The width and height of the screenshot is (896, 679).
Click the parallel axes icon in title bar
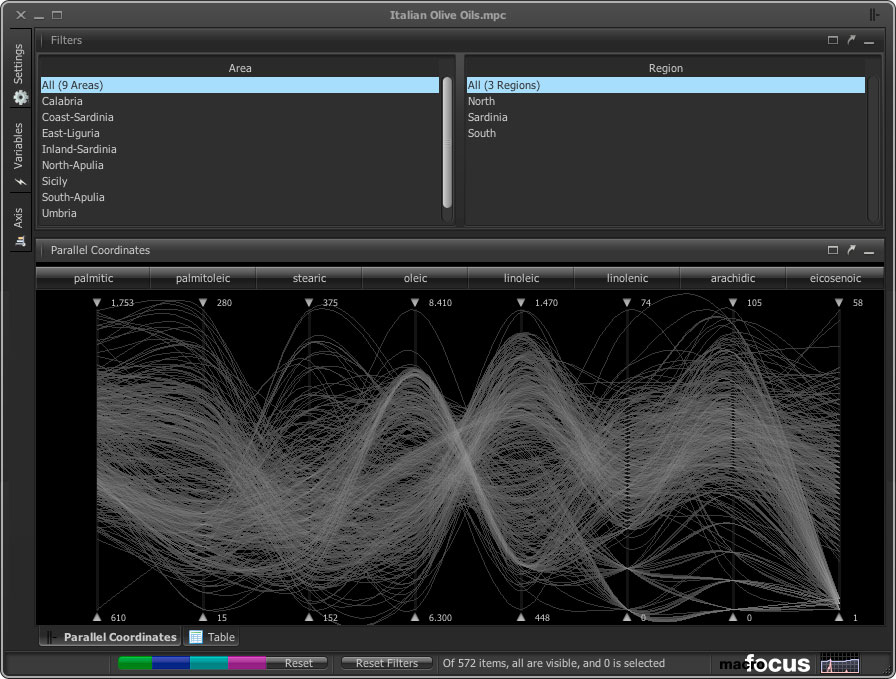(875, 15)
